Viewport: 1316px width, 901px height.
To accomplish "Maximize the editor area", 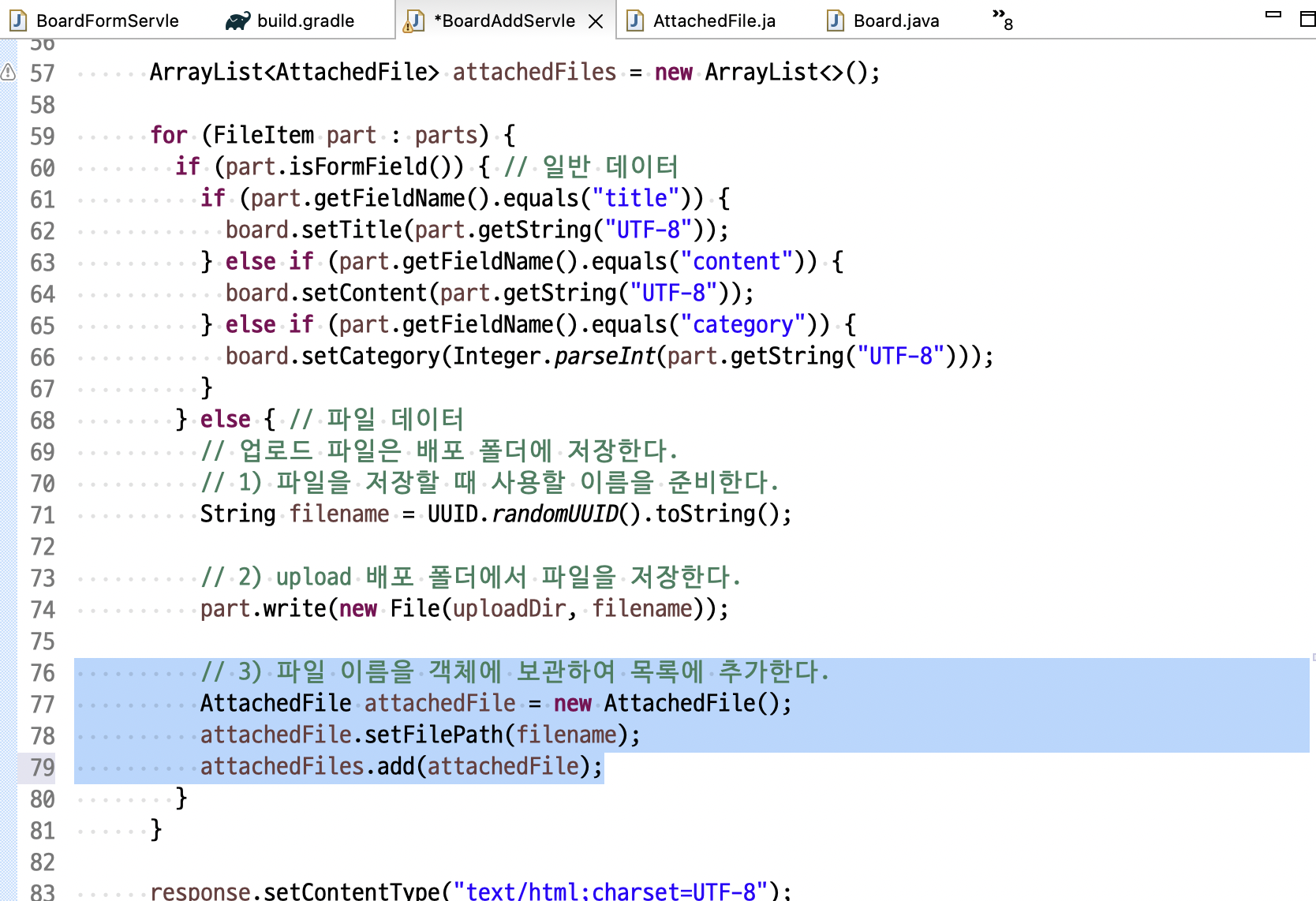I will (x=1307, y=19).
